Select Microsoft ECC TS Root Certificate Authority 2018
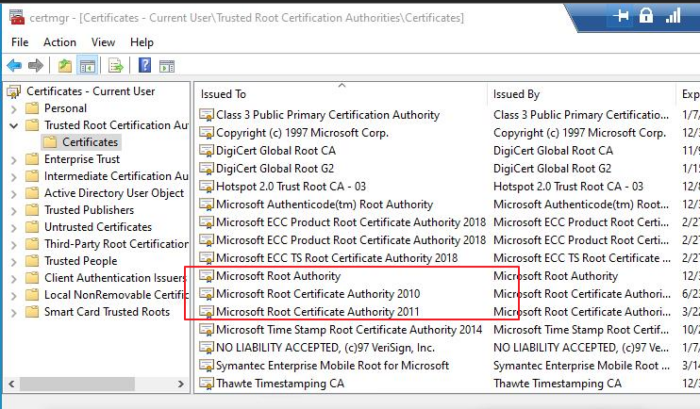 coord(337,258)
